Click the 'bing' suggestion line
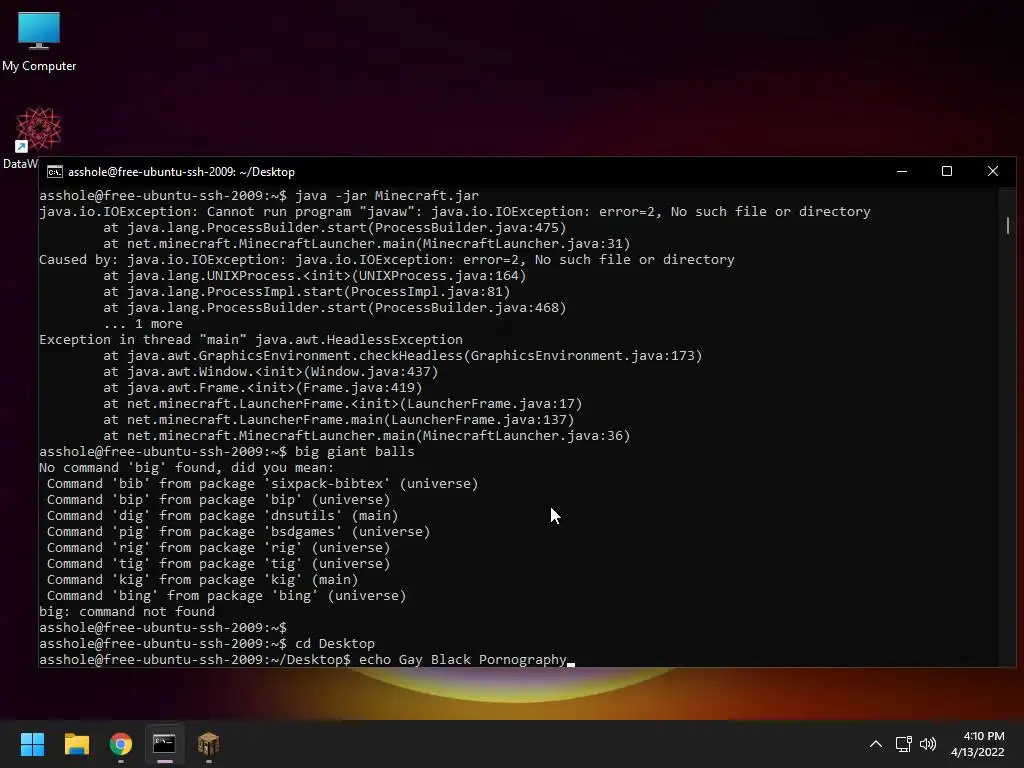 [227, 596]
